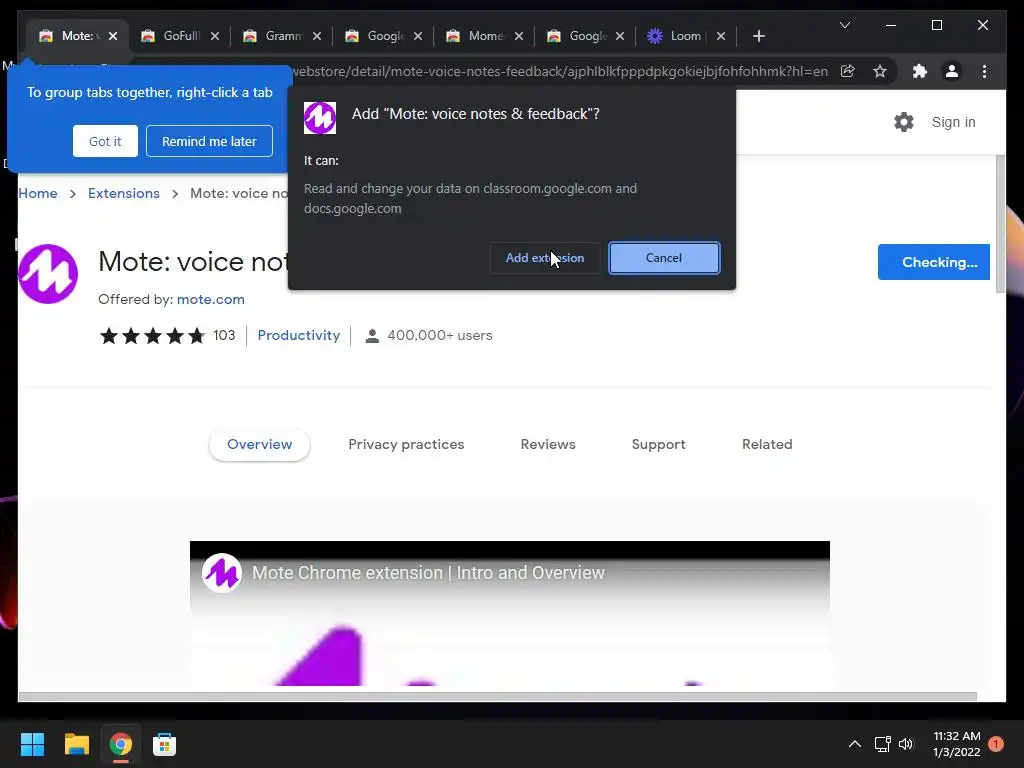Open the Windows Start menu
Image resolution: width=1024 pixels, height=768 pixels.
32,744
